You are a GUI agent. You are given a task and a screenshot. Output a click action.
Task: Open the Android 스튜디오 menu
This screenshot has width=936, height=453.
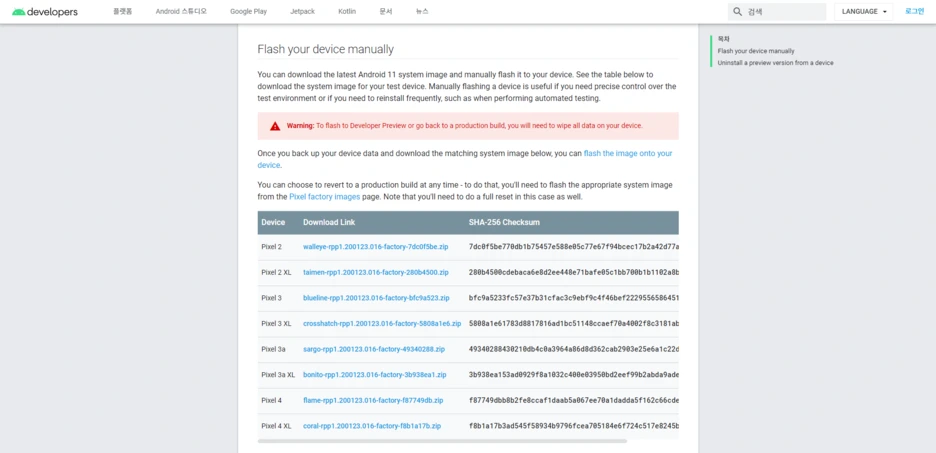coord(181,12)
